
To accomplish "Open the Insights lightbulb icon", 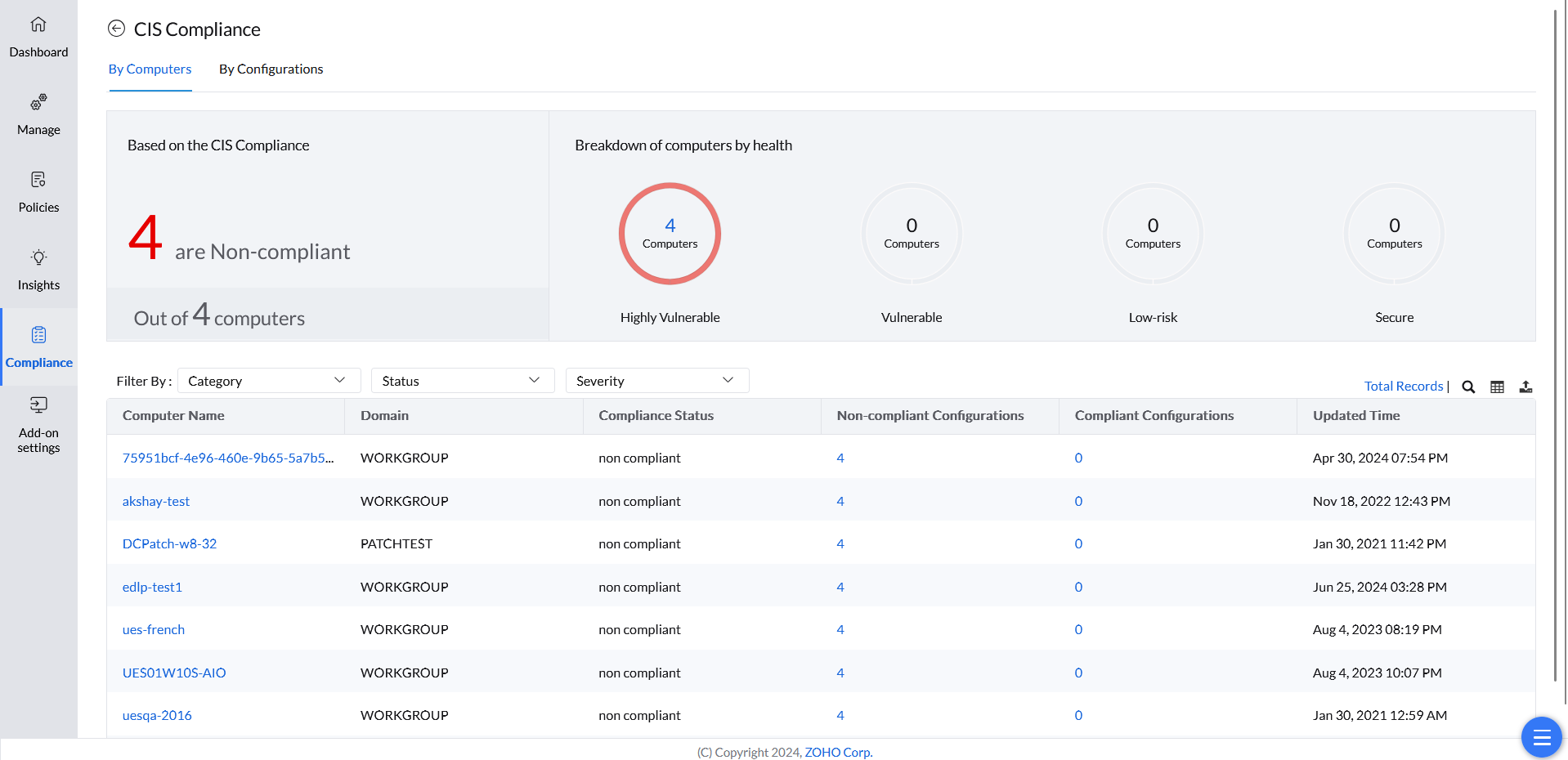I will tap(38, 257).
